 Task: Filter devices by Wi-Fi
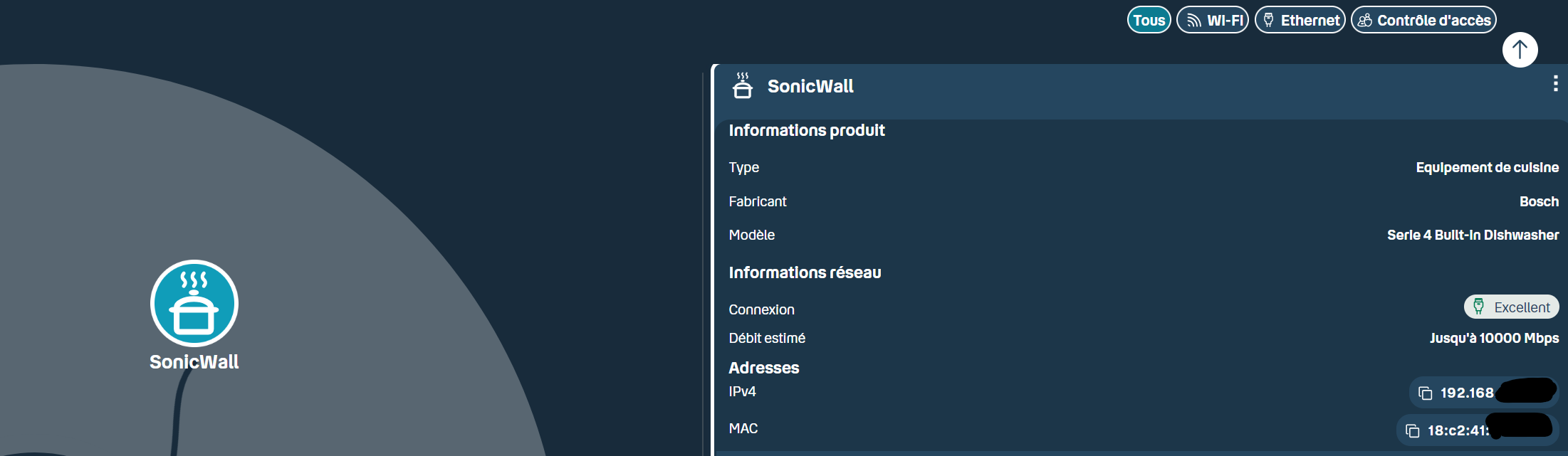(1212, 20)
